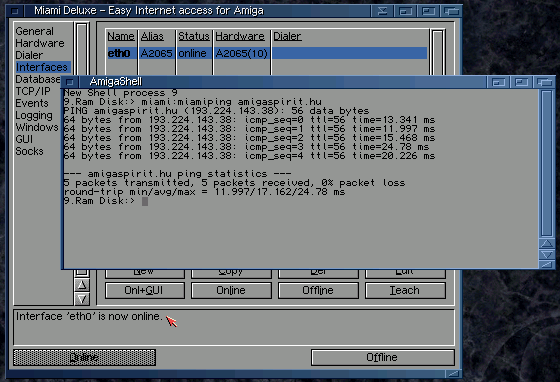
Task: Open the Logging settings page
Action: [34, 115]
